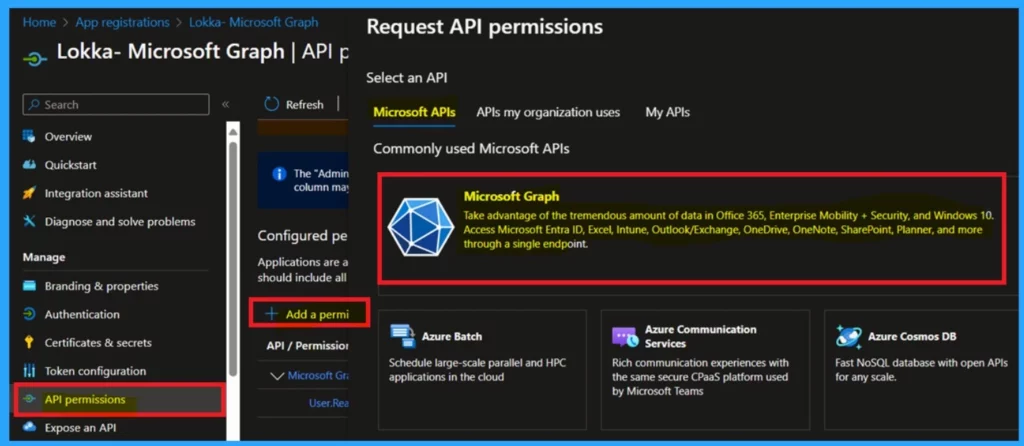Screen dimensions: 1024x446
Task: Open Lokka- Microsoft Graph breadcrumb link
Action: [x=253, y=22]
